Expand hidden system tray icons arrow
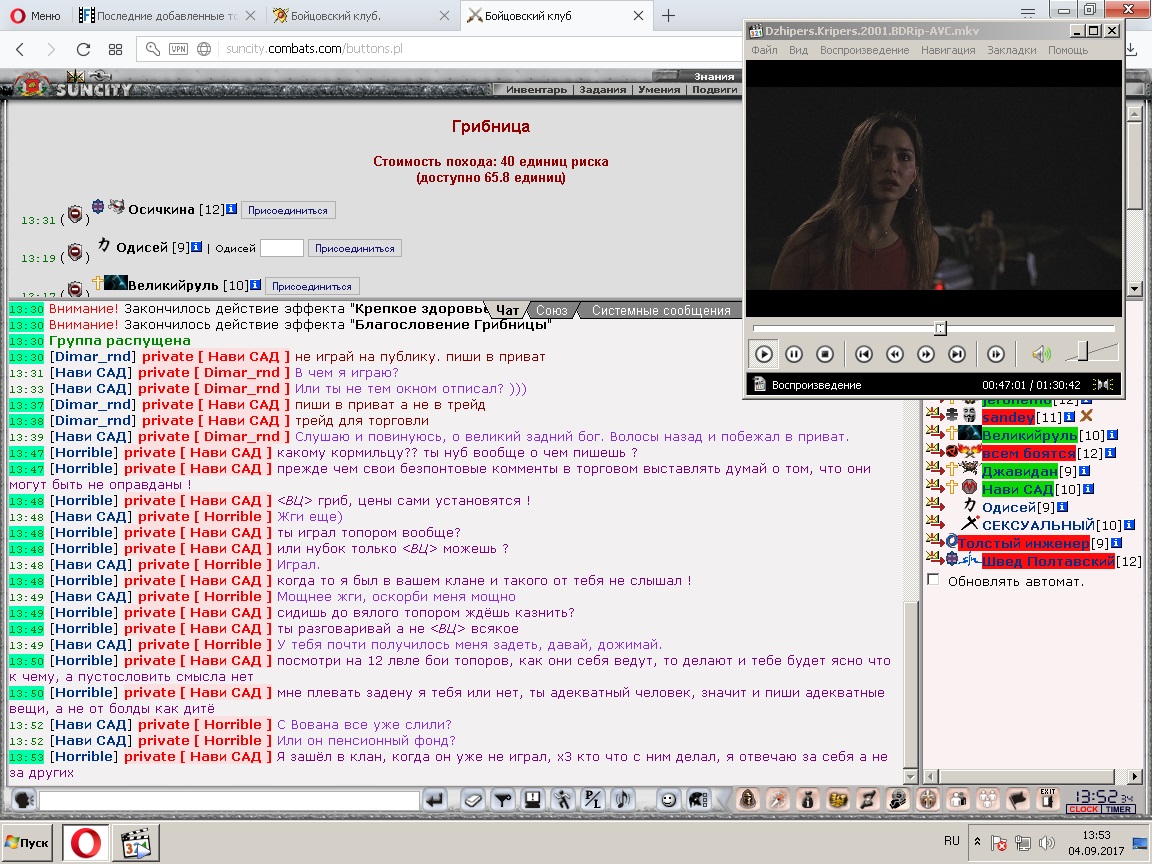 [977, 841]
